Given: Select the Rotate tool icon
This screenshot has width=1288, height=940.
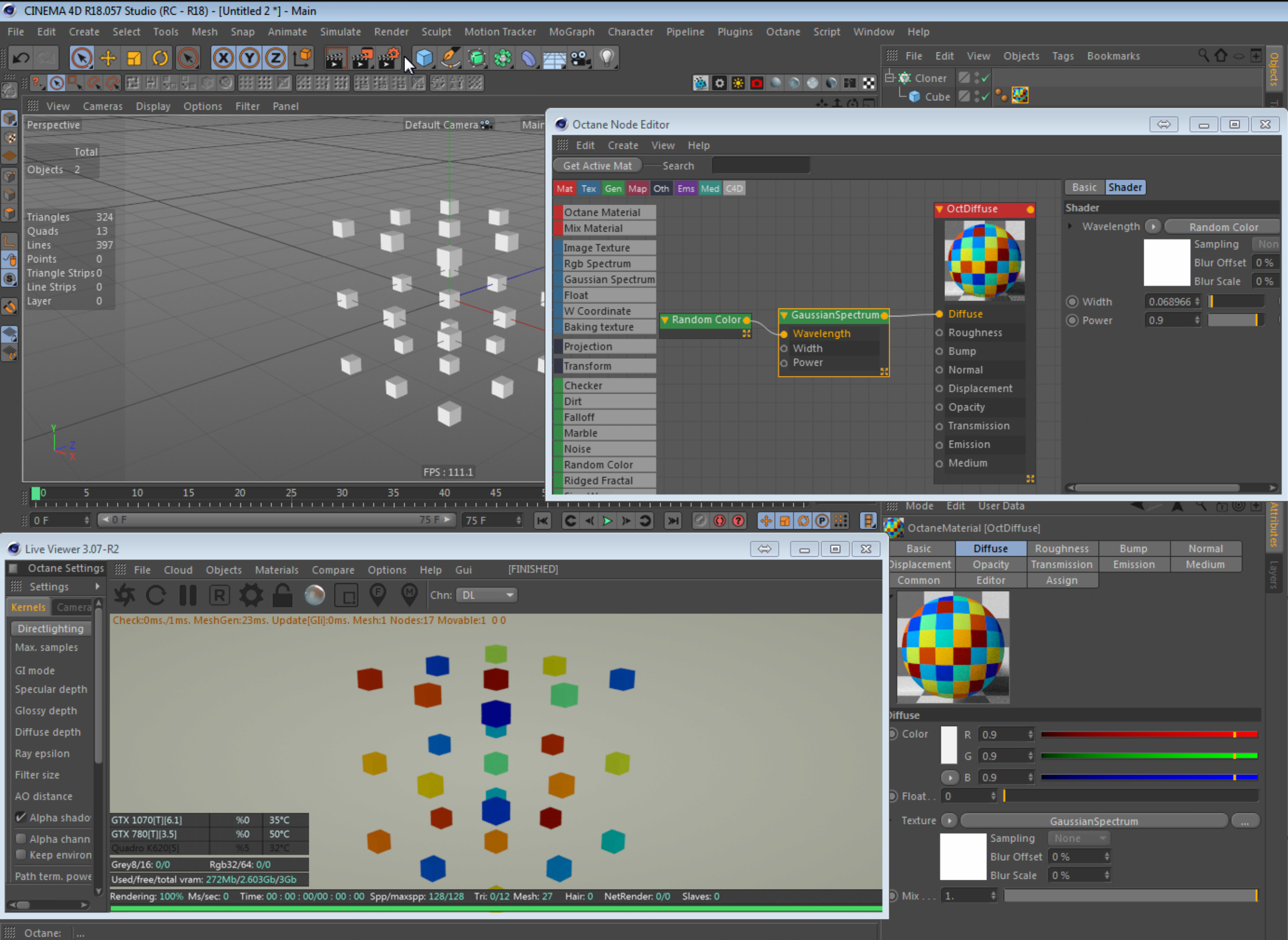Looking at the screenshot, I should point(161,58).
